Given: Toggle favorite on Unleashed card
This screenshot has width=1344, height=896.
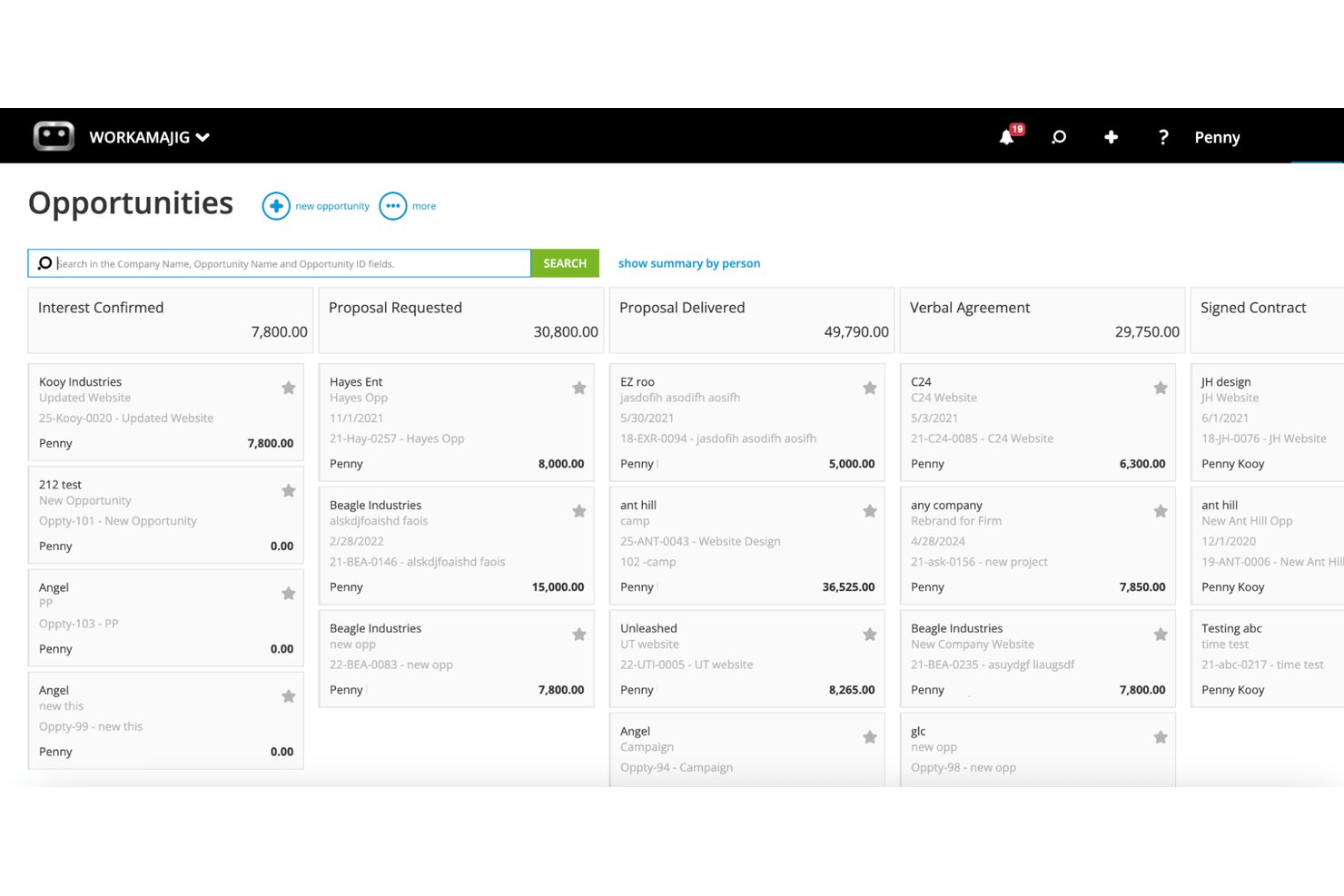Looking at the screenshot, I should pos(870,635).
